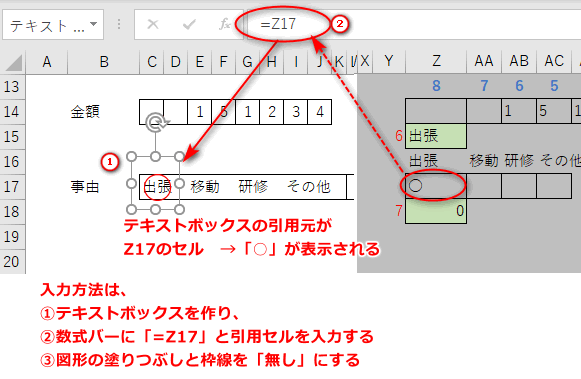Click the amount cell showing 4
The height and width of the screenshot is (379, 581).
pyautogui.click(x=320, y=112)
